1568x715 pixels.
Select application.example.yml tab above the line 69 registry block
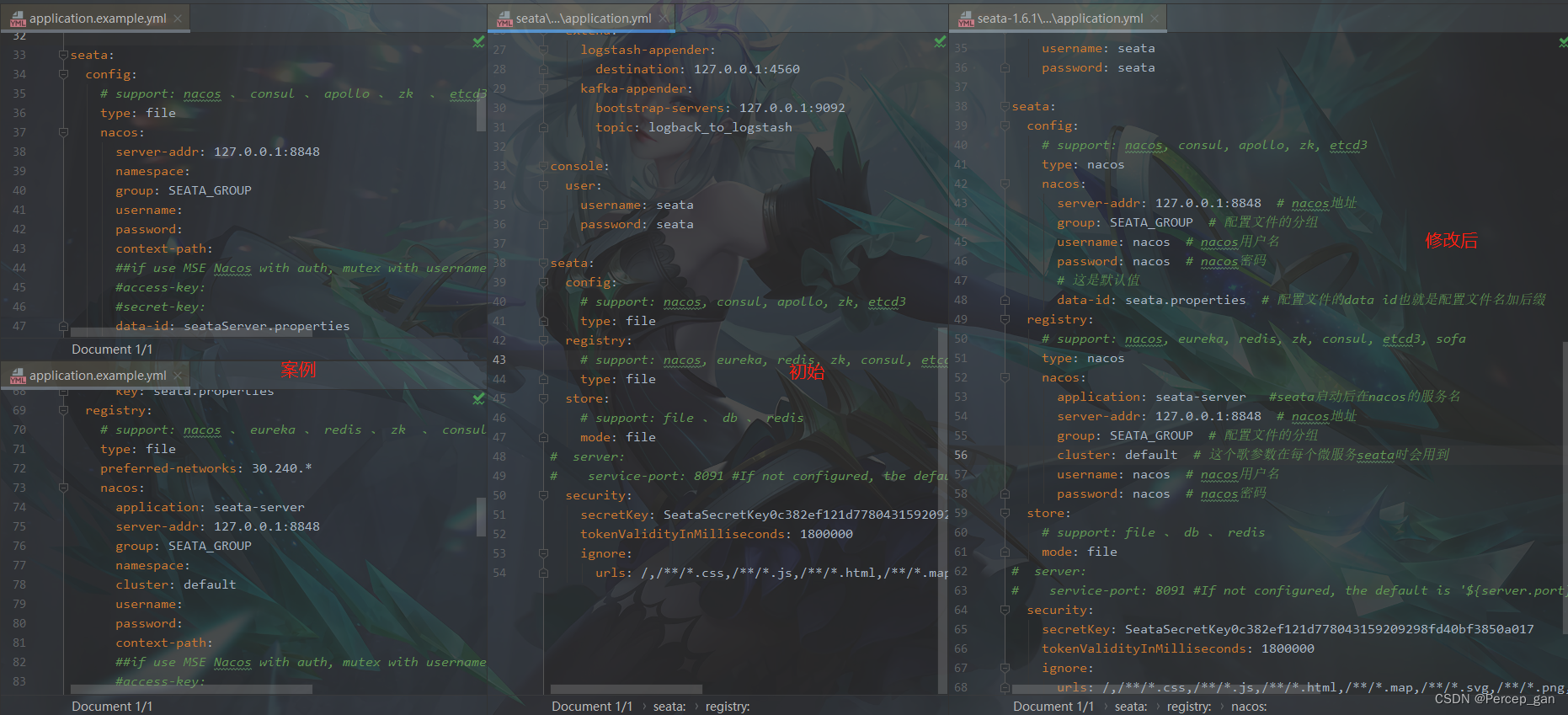(98, 375)
